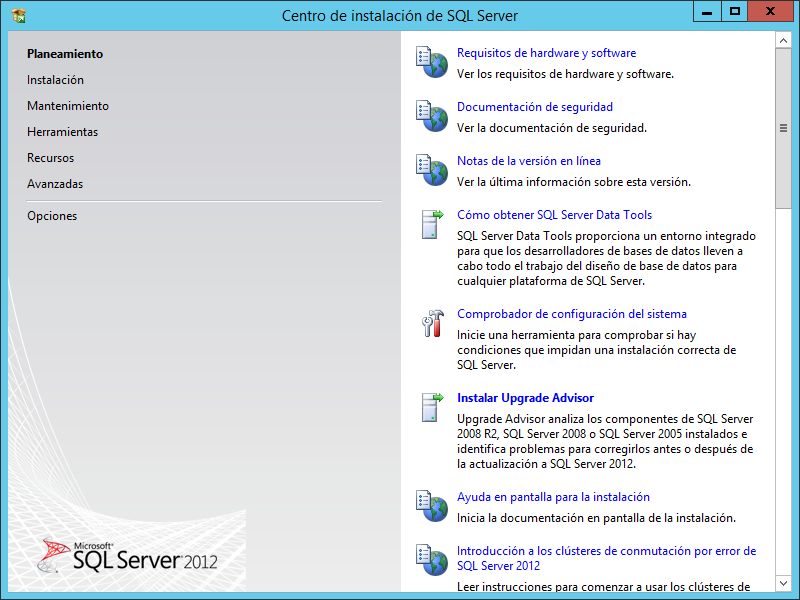Image resolution: width=800 pixels, height=600 pixels.
Task: Click the globe icon beside "Requisitos de hardware y software"
Action: tap(431, 62)
